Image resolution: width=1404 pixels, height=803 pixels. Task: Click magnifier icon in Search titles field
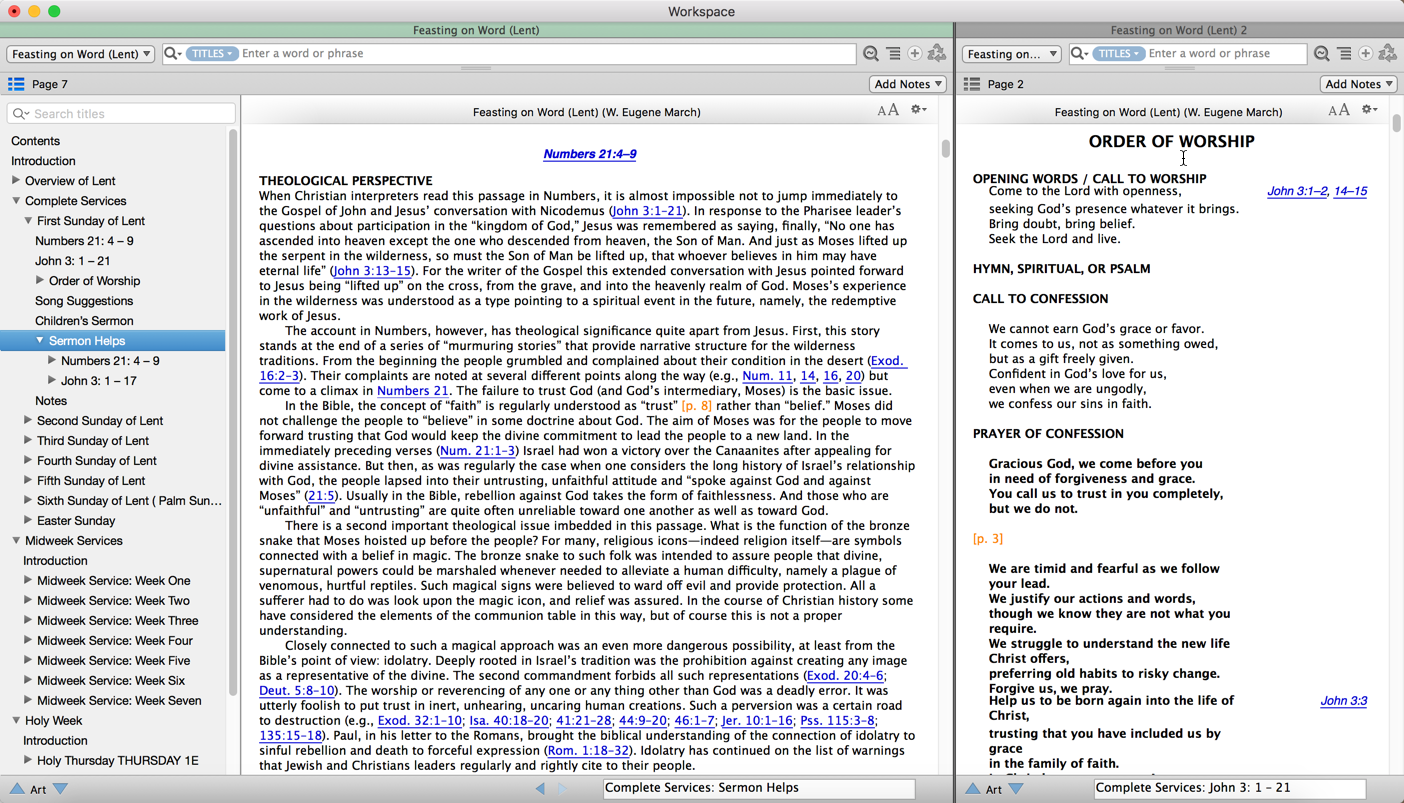pyautogui.click(x=20, y=114)
